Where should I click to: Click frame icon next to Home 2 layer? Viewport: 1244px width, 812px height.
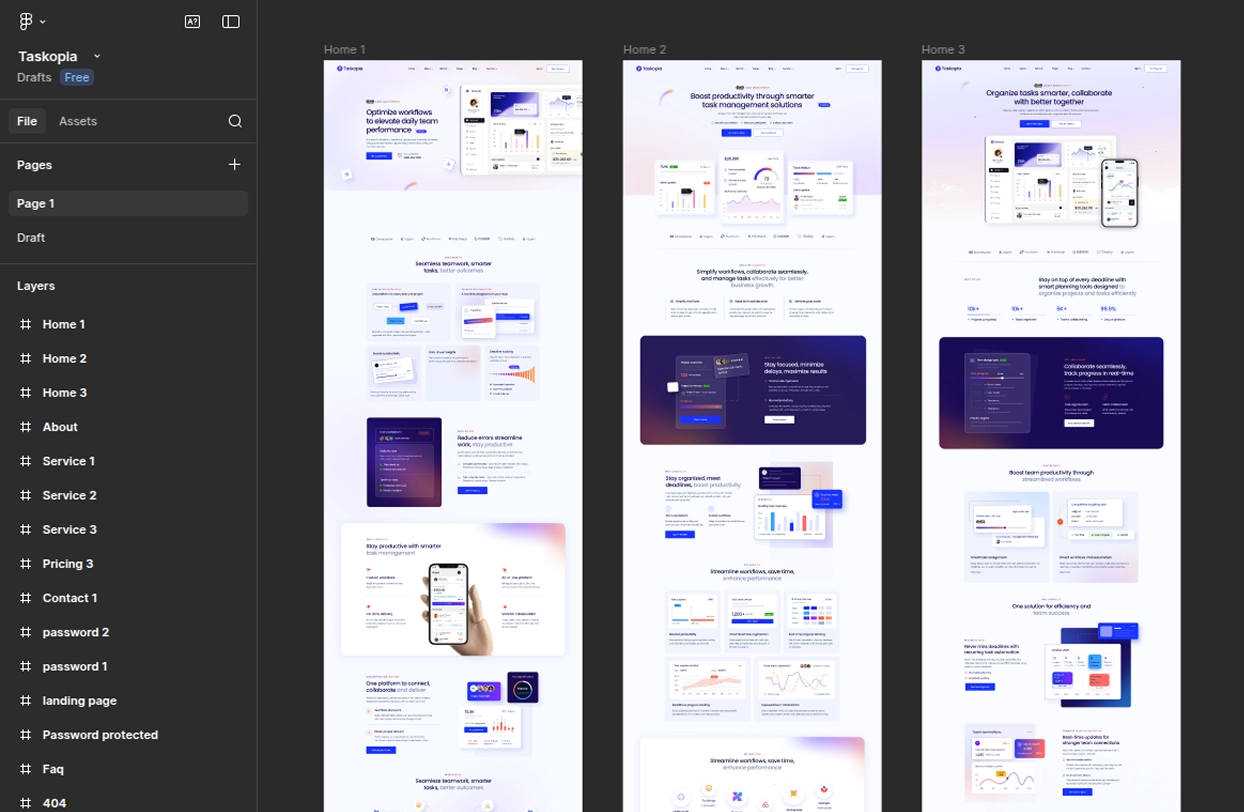26,358
